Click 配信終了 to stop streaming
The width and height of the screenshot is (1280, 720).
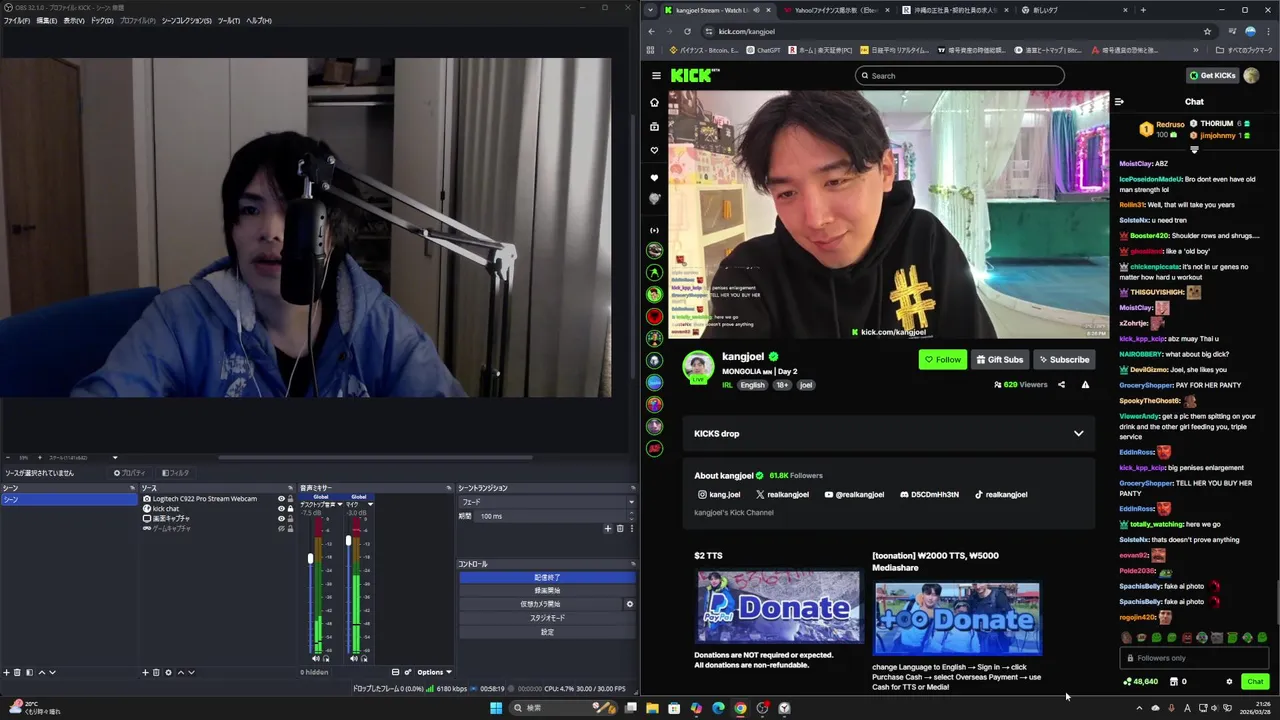click(547, 577)
